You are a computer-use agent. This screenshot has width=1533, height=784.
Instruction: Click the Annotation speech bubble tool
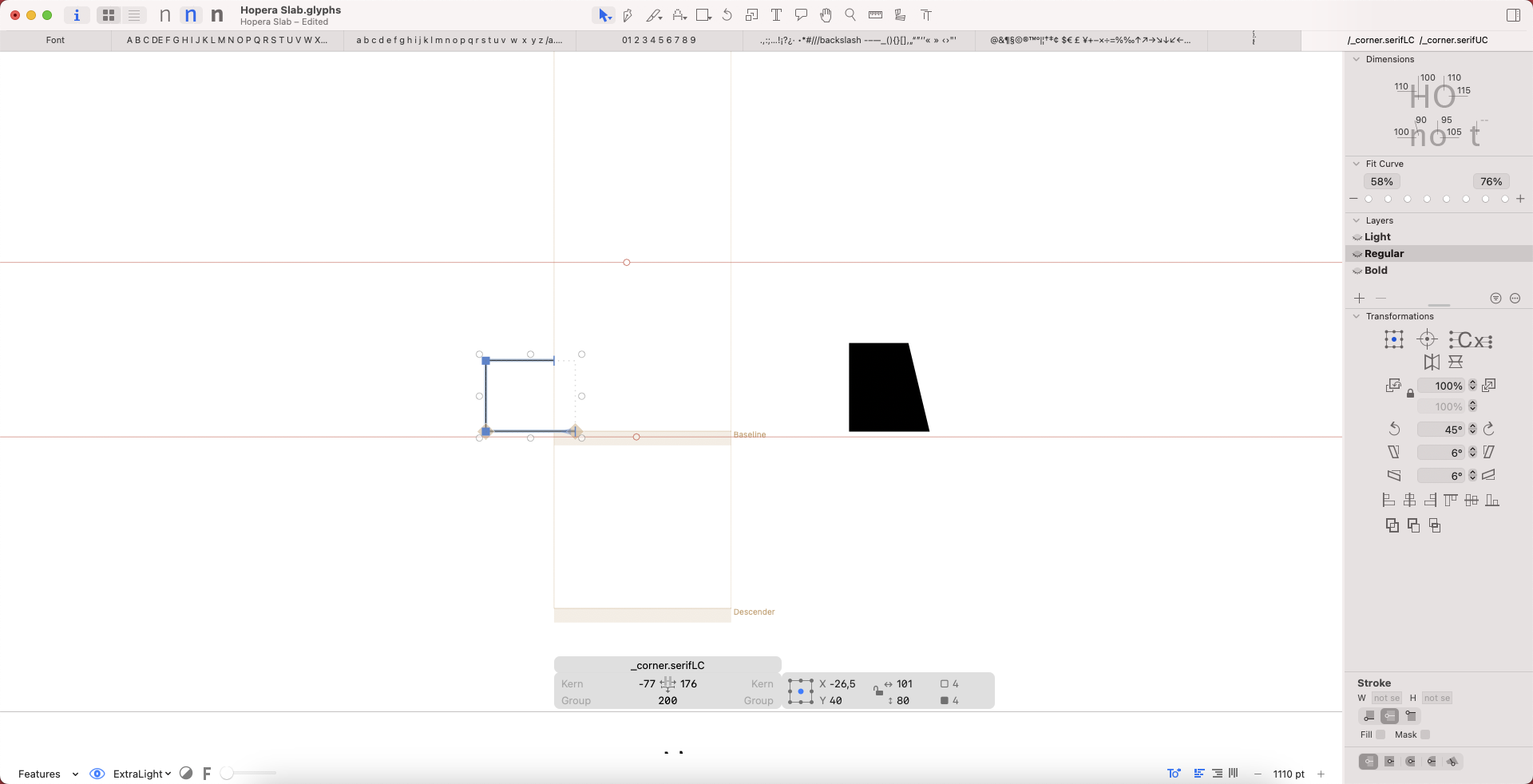[x=801, y=15]
